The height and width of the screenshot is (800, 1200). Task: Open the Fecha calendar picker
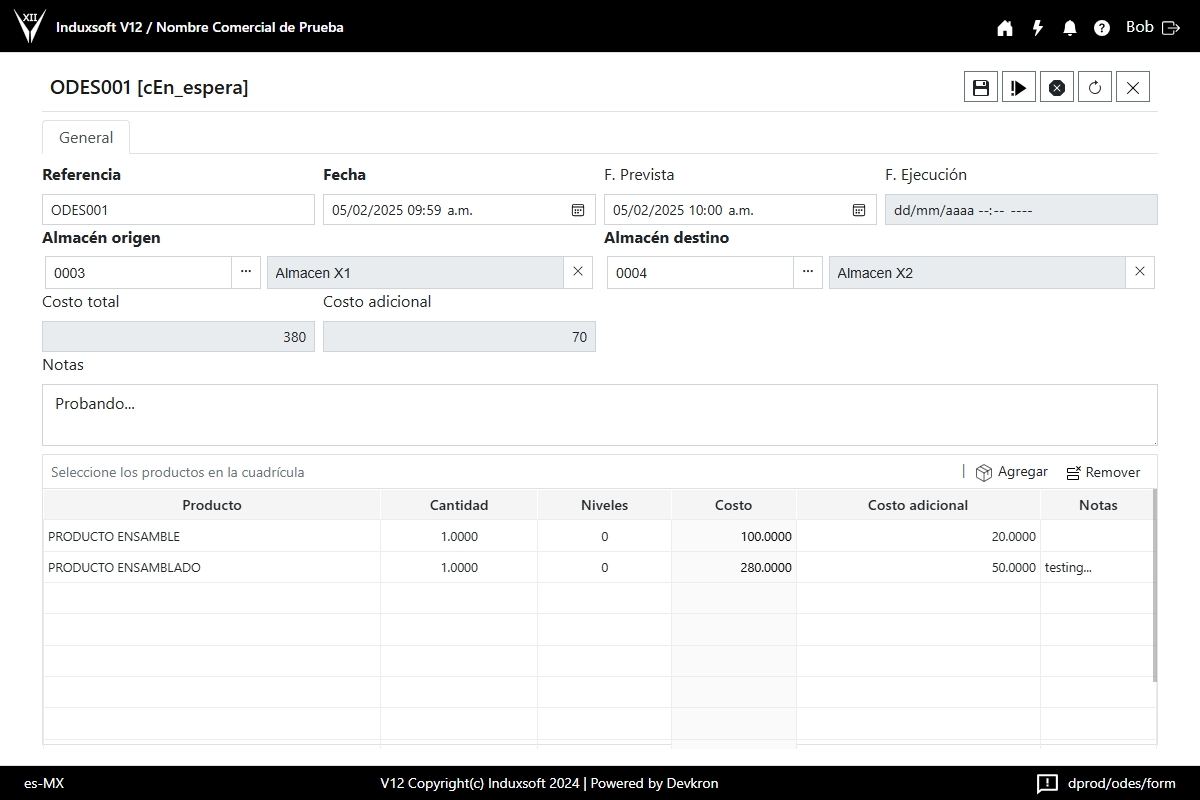click(578, 210)
